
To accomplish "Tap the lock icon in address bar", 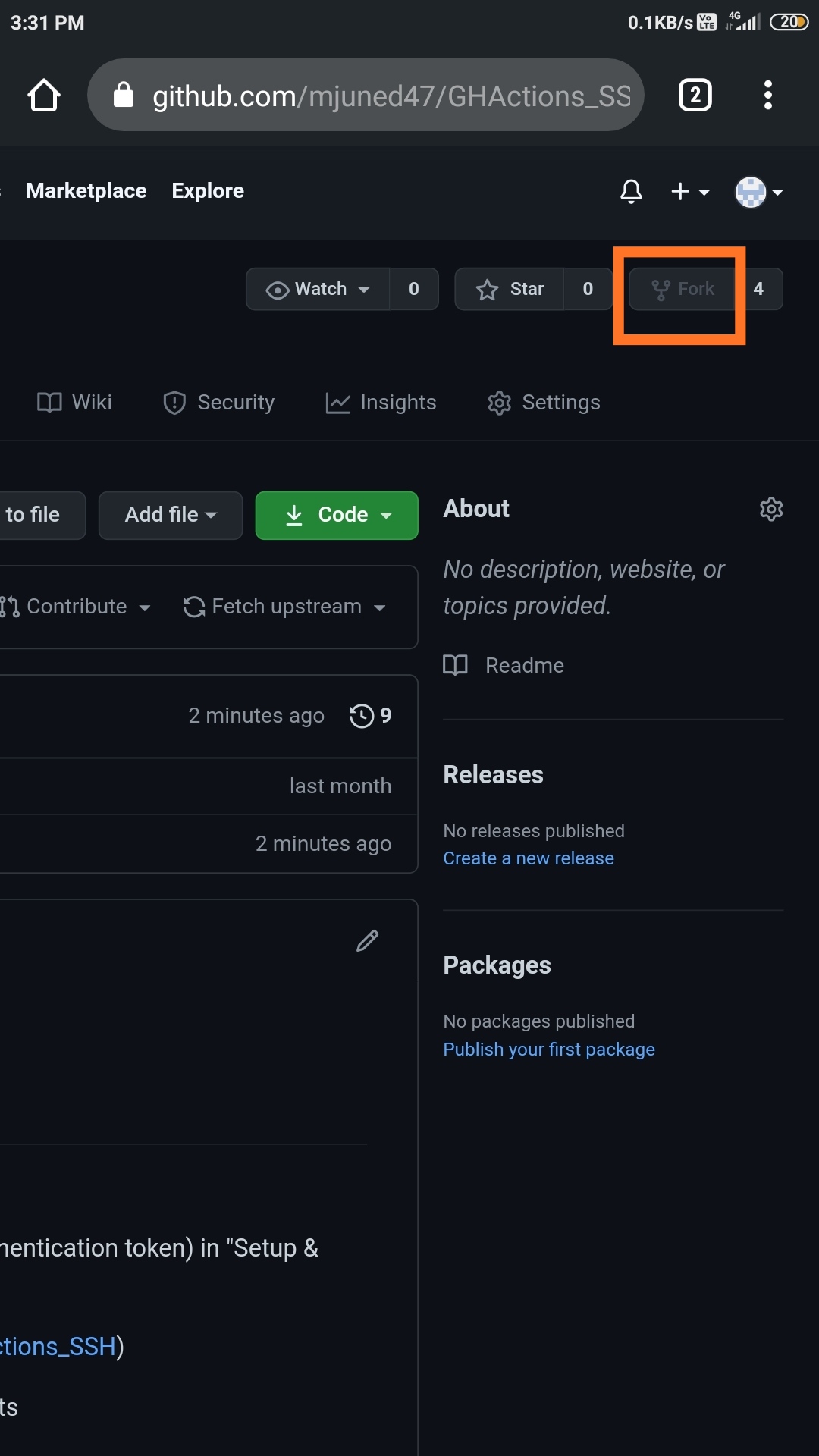I will pos(124,96).
